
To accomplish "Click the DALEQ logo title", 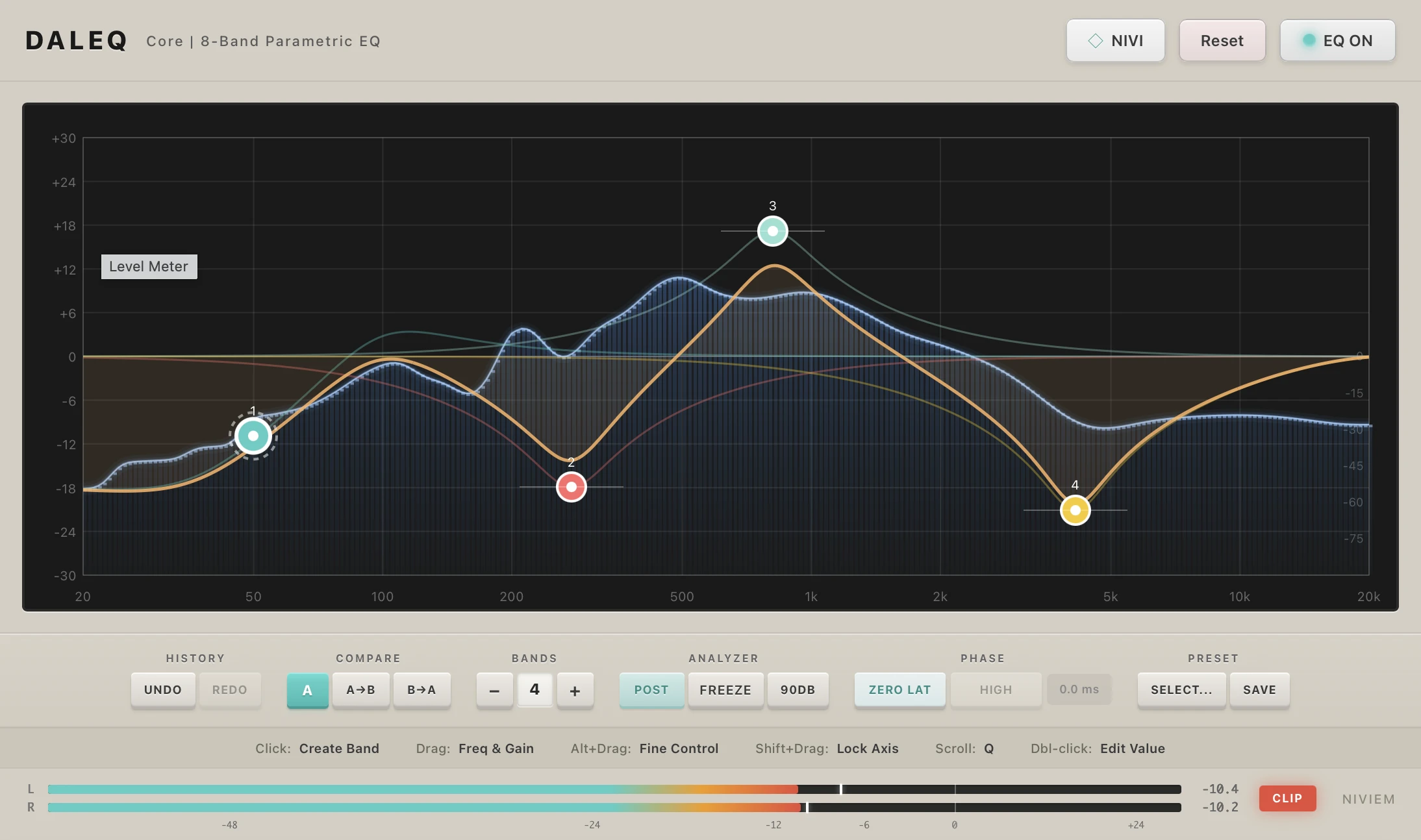I will point(77,41).
